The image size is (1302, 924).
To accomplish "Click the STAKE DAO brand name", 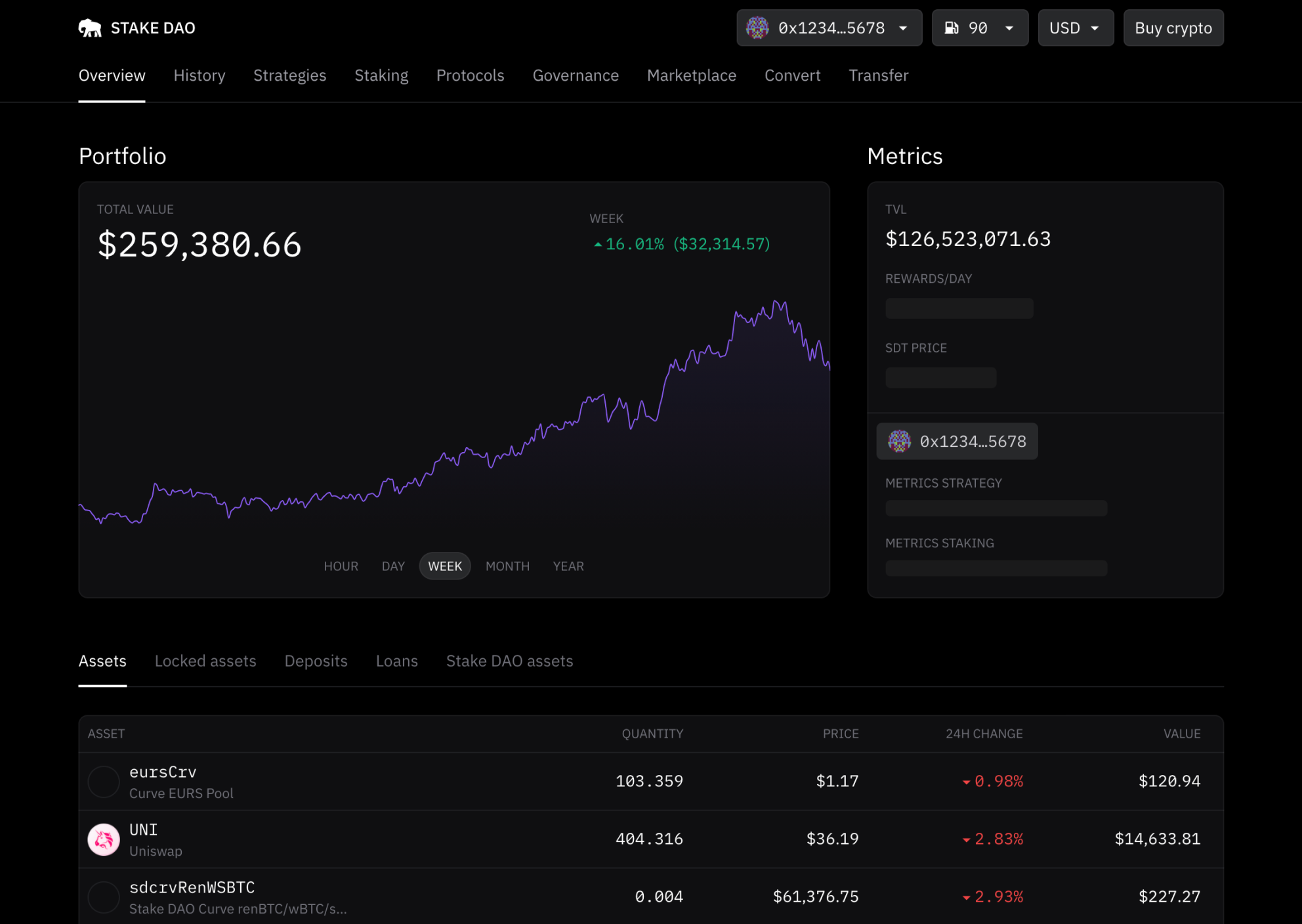I will [x=153, y=28].
